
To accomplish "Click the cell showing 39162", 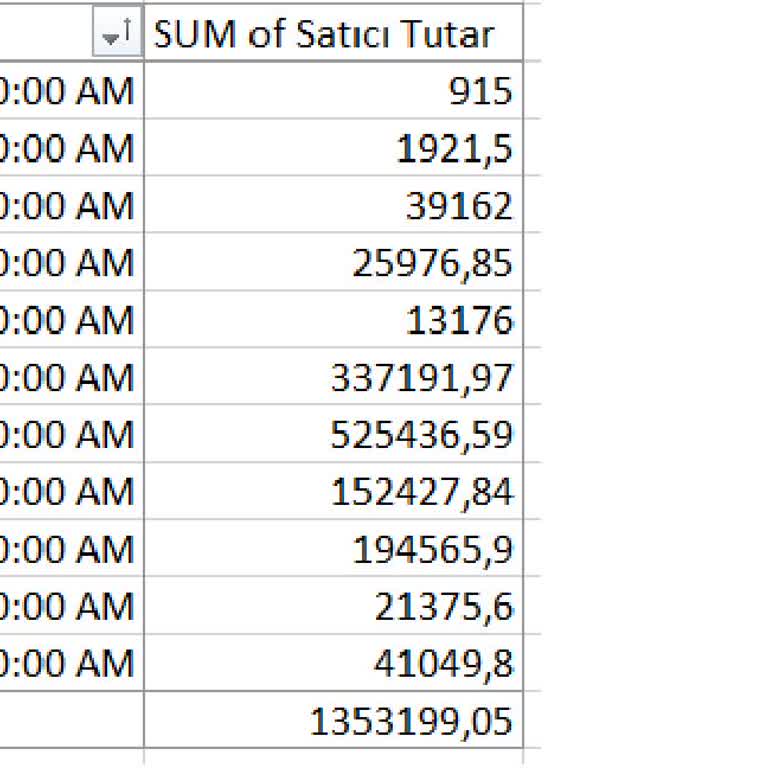I will (333, 205).
